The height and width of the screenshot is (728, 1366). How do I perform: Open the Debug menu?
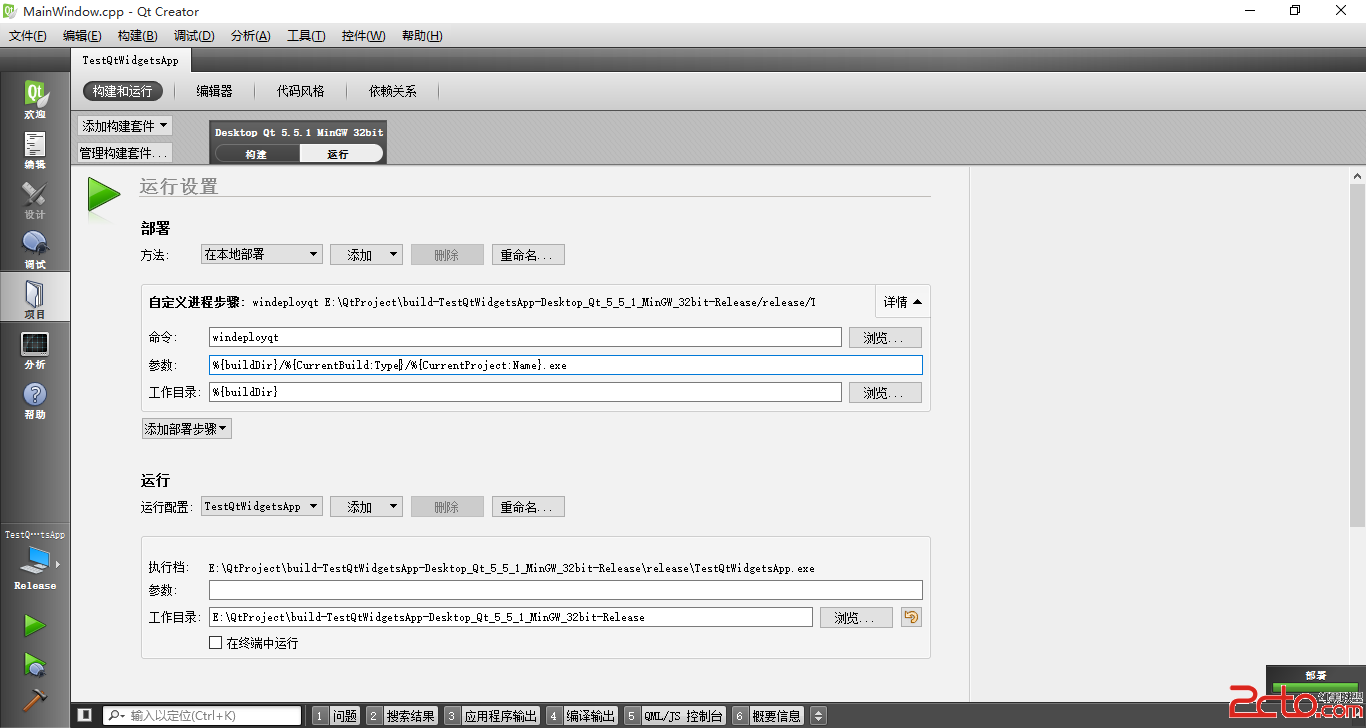tap(194, 36)
